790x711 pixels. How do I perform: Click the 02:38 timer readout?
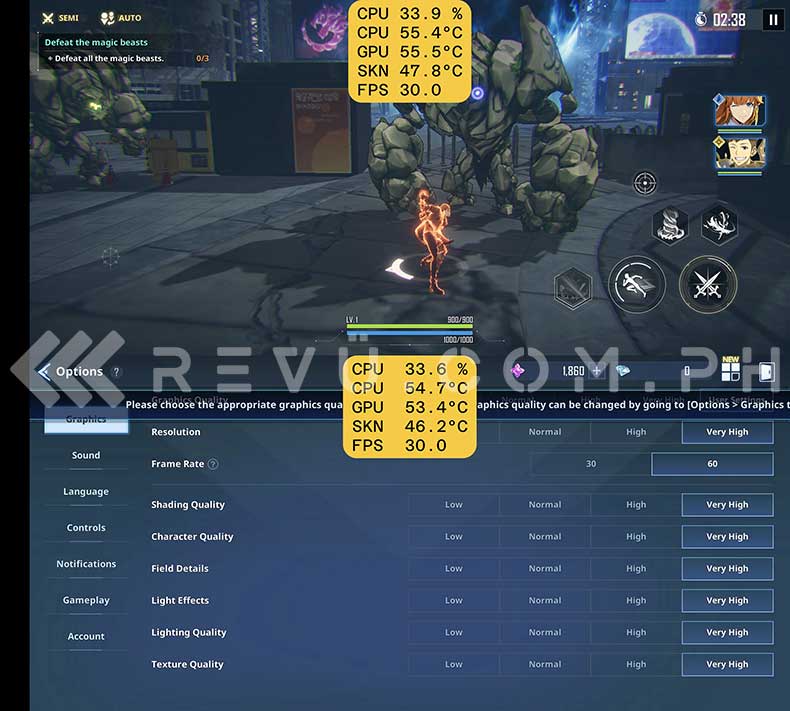pyautogui.click(x=729, y=20)
